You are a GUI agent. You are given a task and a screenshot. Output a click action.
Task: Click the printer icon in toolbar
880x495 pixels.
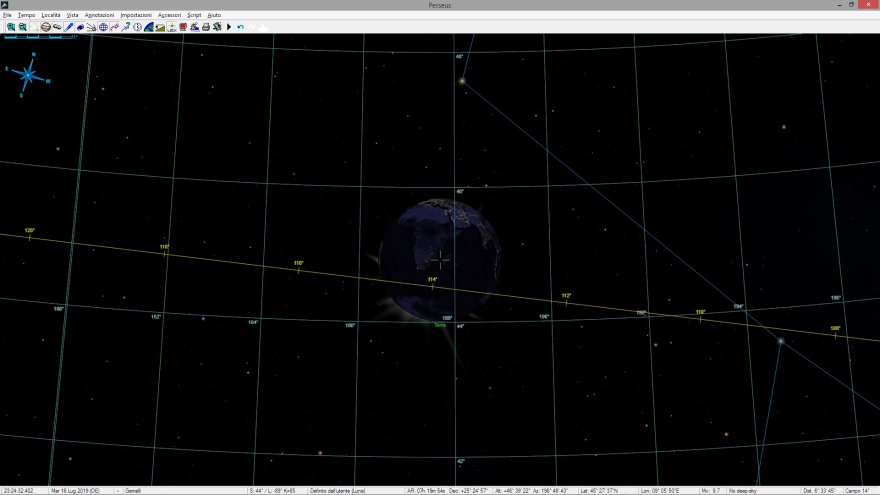coord(205,27)
